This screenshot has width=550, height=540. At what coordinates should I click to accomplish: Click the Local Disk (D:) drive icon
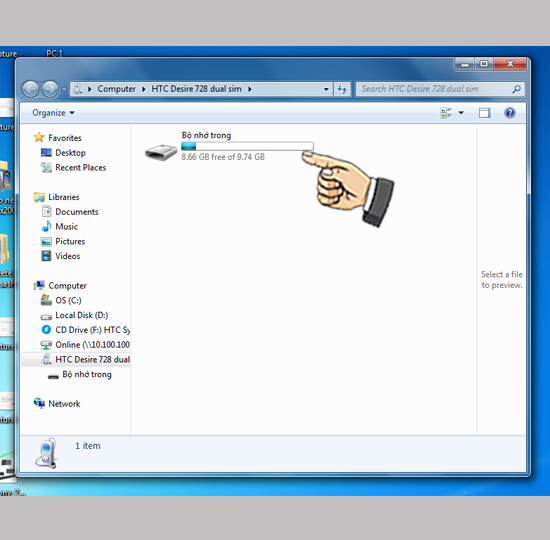click(46, 317)
